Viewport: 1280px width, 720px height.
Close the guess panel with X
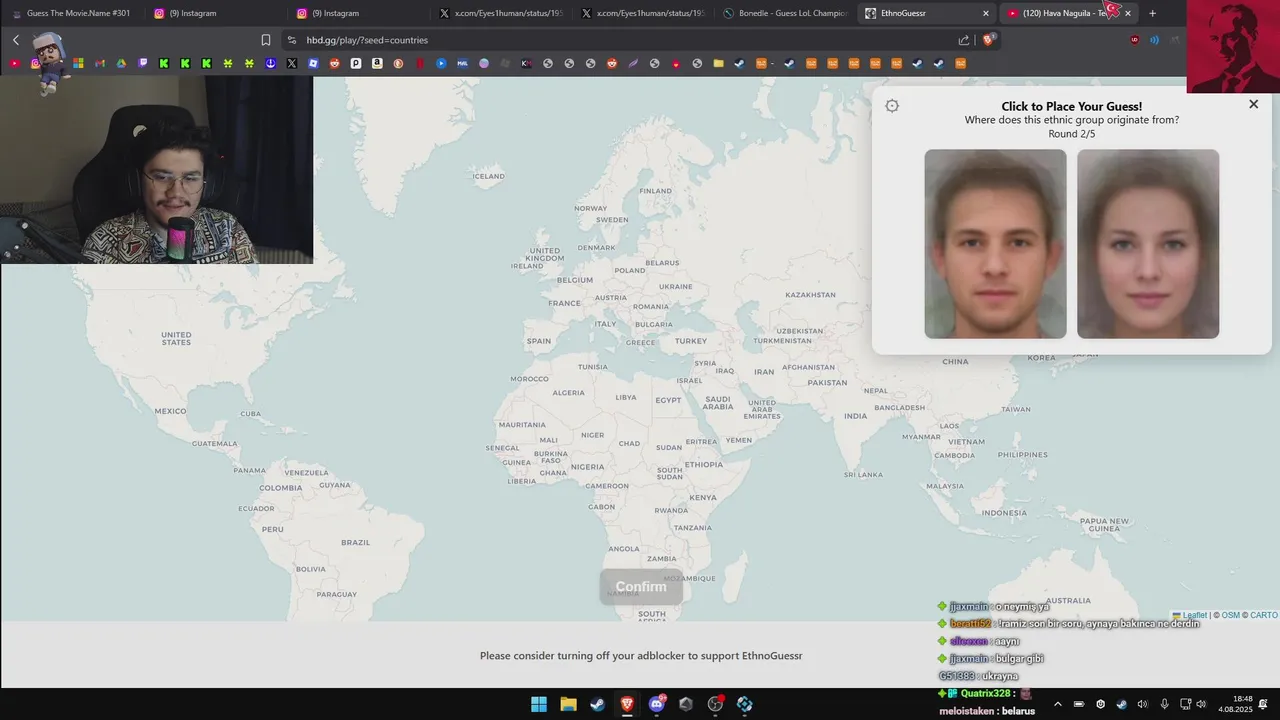click(1253, 104)
